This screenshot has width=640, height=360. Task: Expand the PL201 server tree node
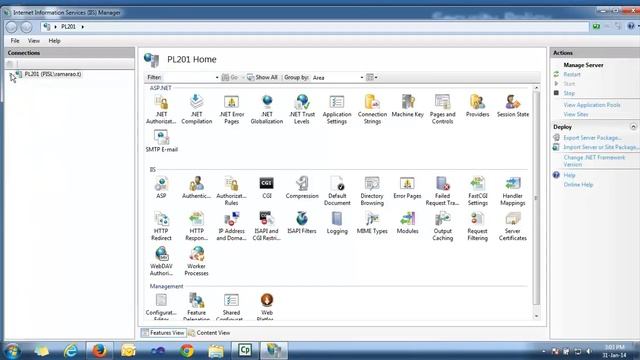pyautogui.click(x=10, y=74)
